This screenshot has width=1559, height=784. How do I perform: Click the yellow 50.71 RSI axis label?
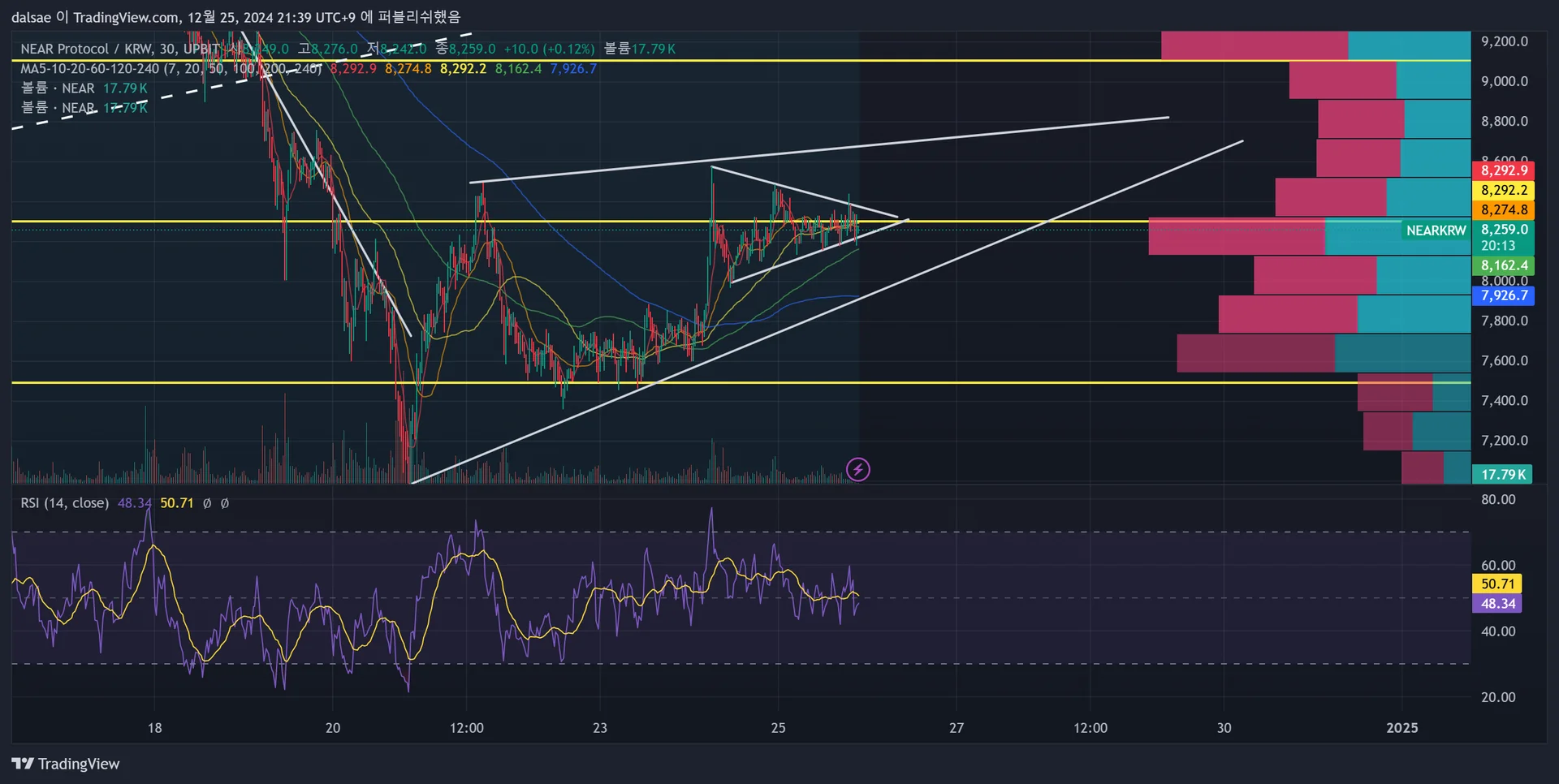tap(1497, 584)
